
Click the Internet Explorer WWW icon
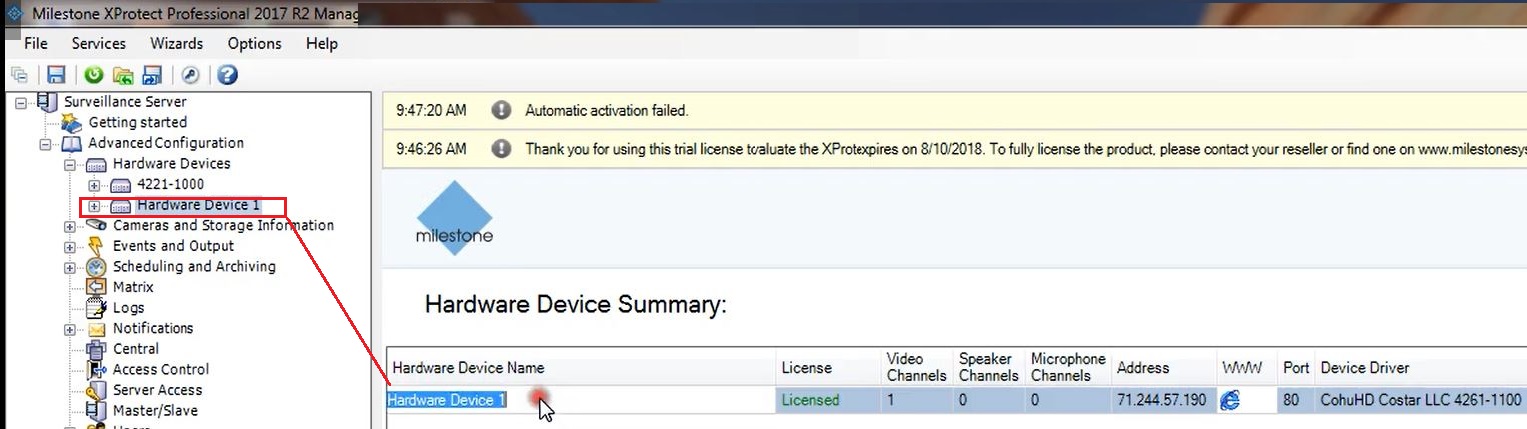pos(1230,400)
